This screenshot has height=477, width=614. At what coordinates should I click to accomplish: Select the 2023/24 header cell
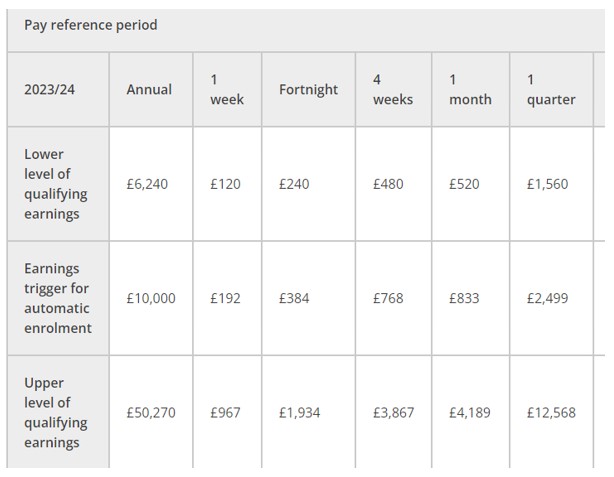50,89
